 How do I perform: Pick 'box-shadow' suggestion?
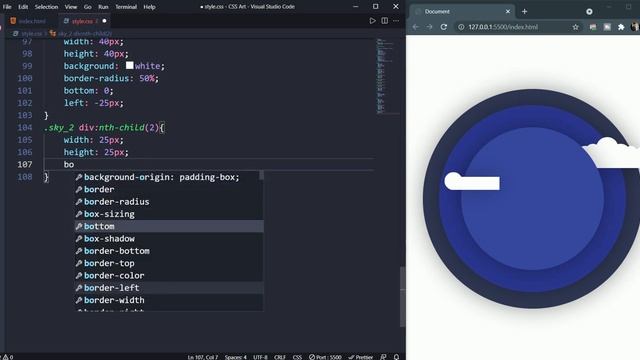click(169, 238)
